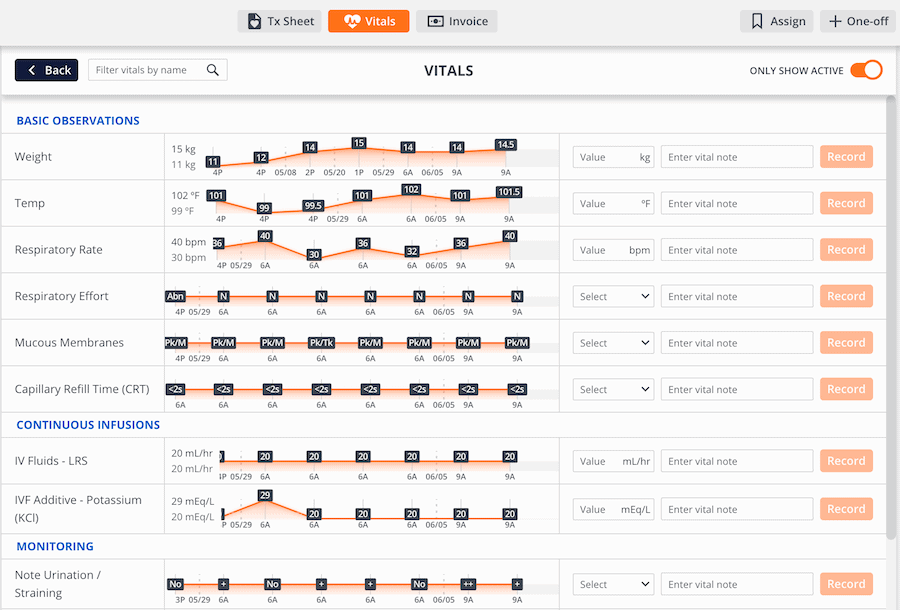Click the One-off plus icon
This screenshot has height=610, width=900.
pos(835,21)
